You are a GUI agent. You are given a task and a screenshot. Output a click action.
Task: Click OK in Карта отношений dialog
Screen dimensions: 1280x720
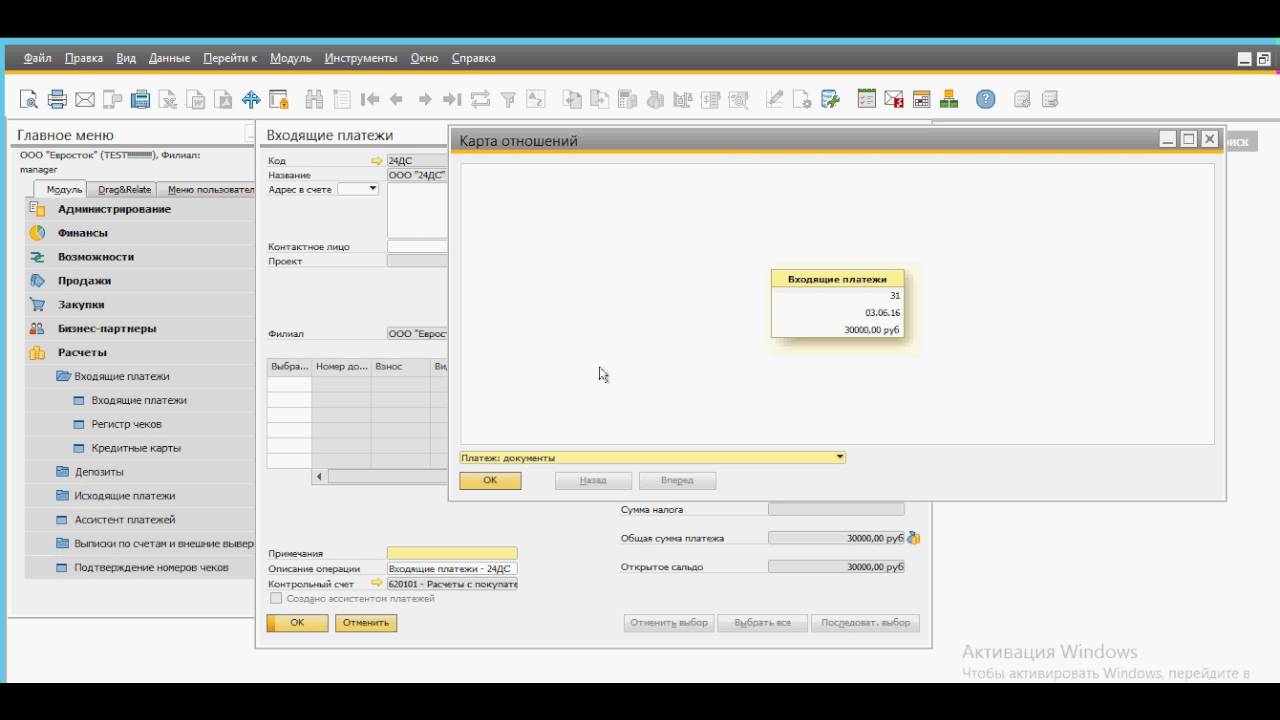(490, 480)
